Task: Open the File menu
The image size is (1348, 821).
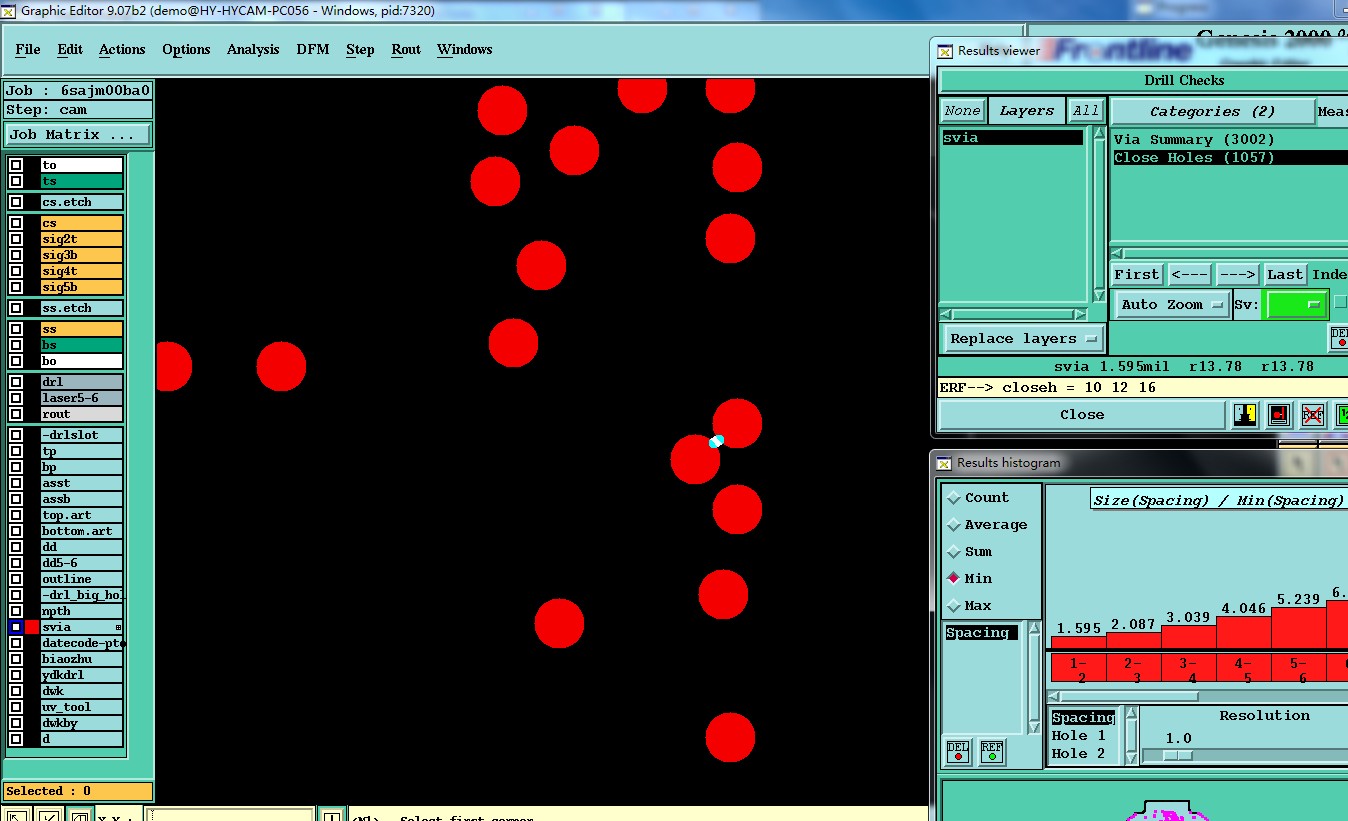Action: click(28, 49)
